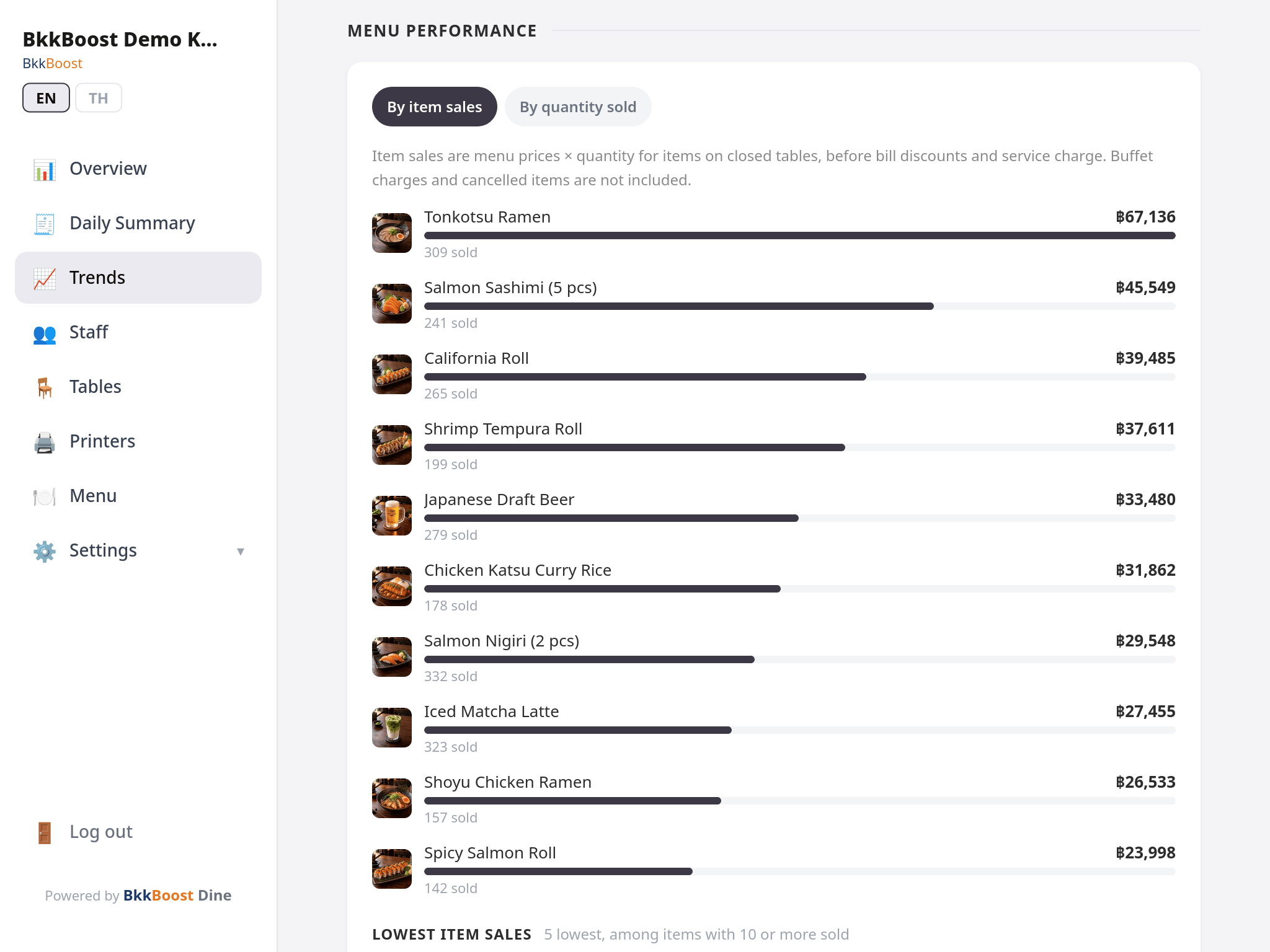Click the Tonkotsu Ramen sales bar
The image size is (1270, 952).
(800, 236)
